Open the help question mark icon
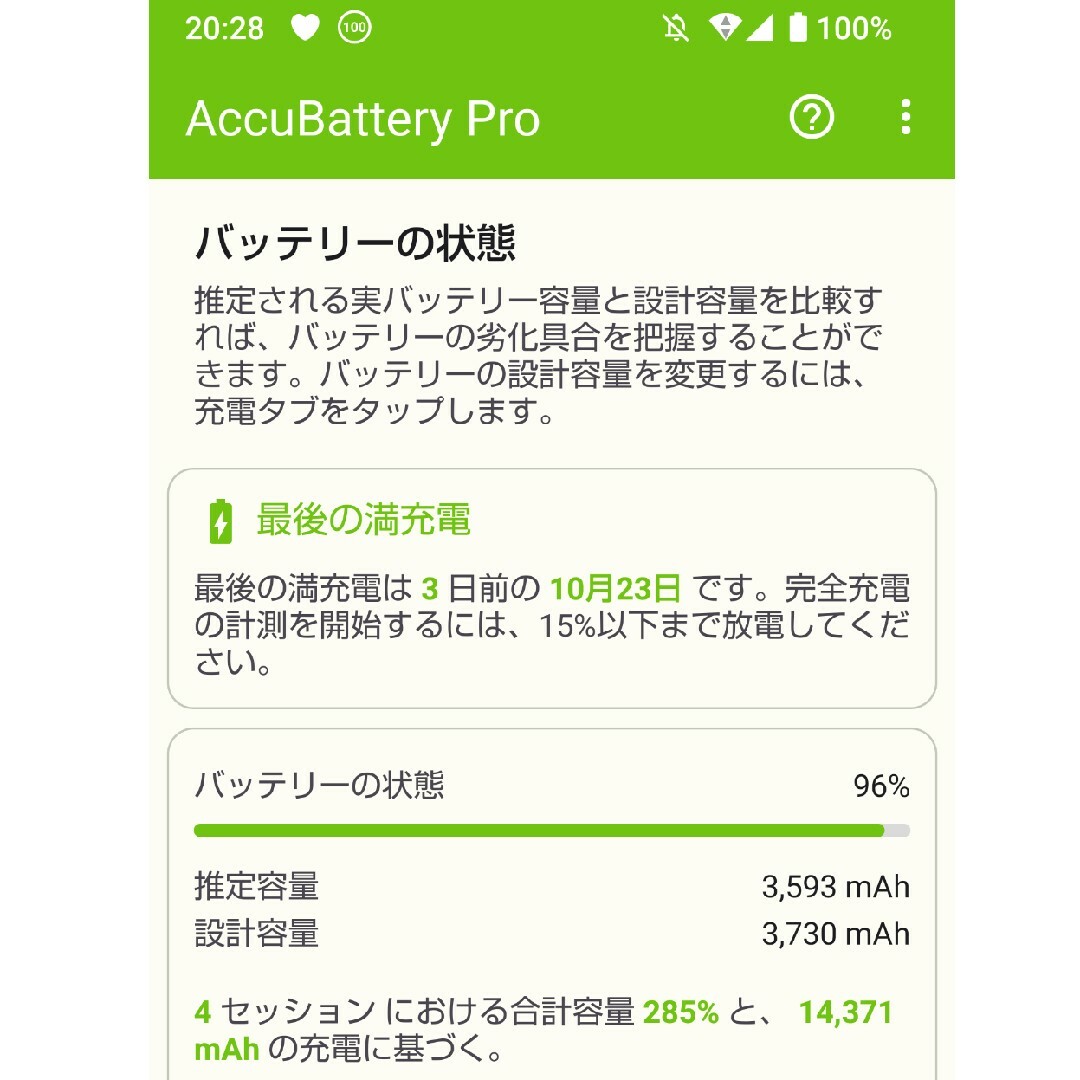This screenshot has width=1080, height=1080. pyautogui.click(x=811, y=118)
